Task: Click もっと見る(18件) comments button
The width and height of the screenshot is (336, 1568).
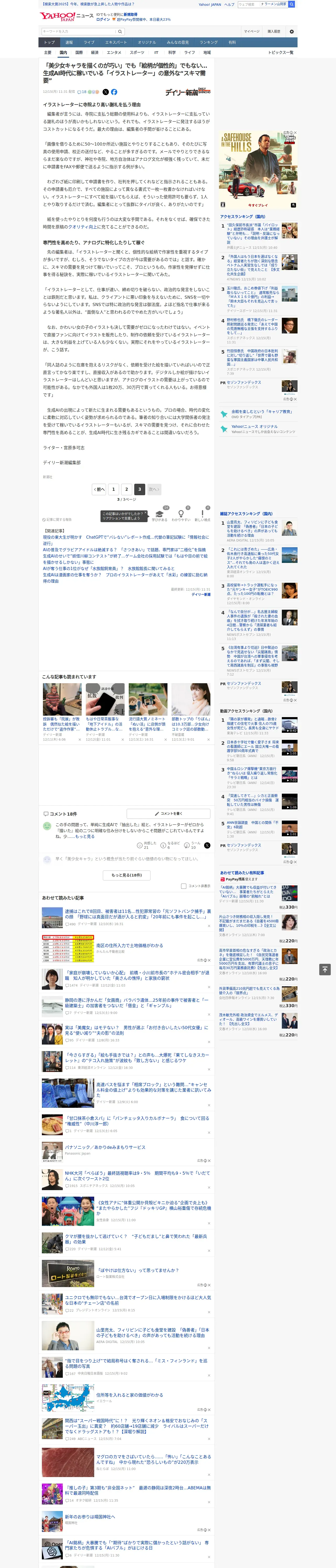Action: [127, 875]
